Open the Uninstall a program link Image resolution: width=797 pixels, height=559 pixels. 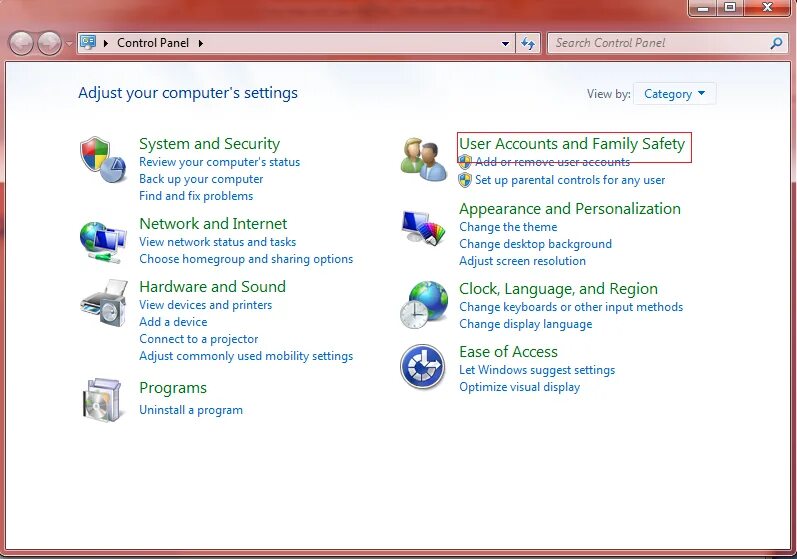click(191, 410)
